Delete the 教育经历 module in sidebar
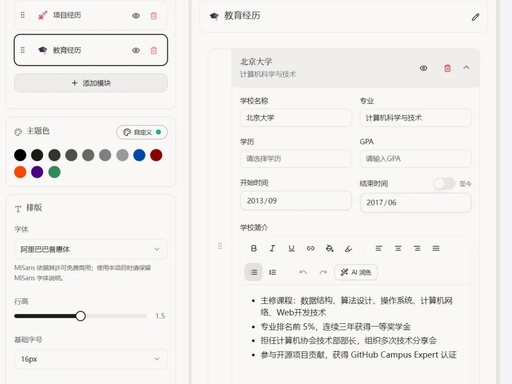The width and height of the screenshot is (512, 384). (154, 50)
